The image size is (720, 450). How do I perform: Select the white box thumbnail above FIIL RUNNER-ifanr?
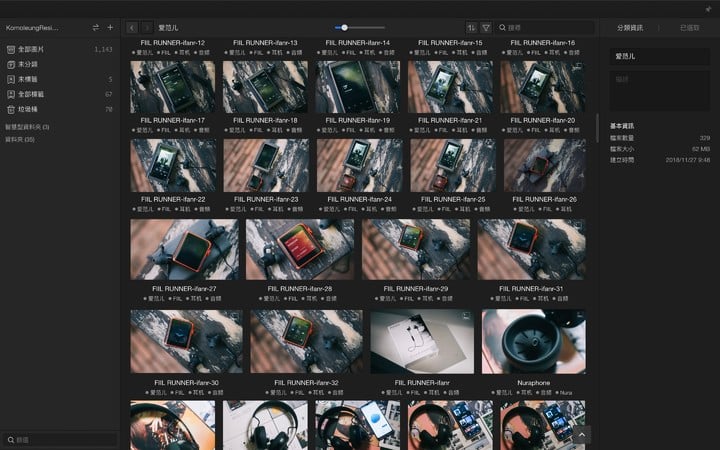tap(422, 342)
